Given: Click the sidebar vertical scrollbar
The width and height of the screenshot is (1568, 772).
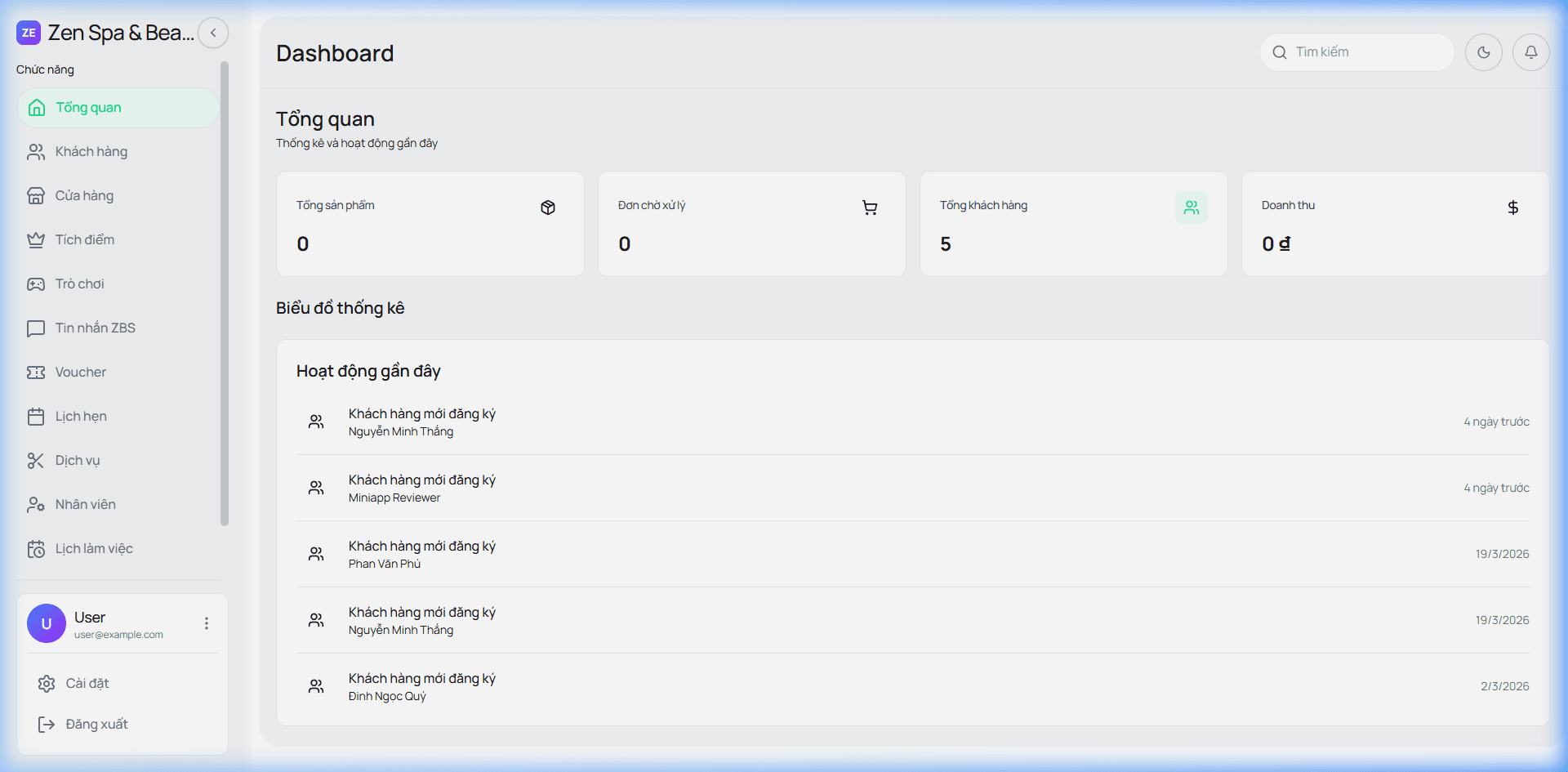Looking at the screenshot, I should coord(225,294).
